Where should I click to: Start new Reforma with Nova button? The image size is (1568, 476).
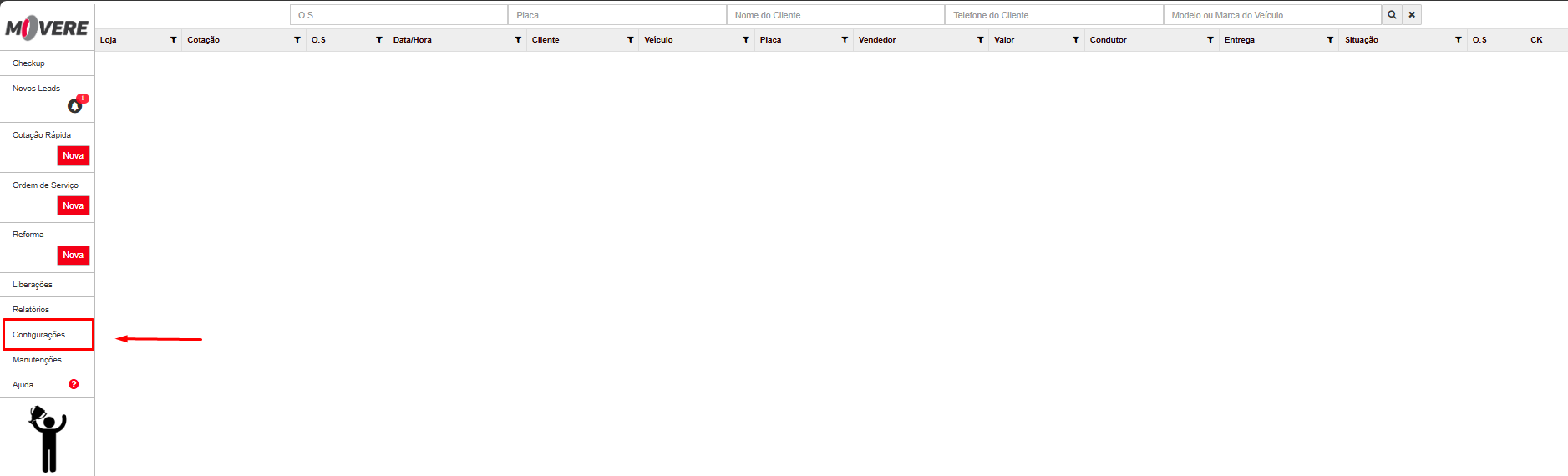click(74, 256)
